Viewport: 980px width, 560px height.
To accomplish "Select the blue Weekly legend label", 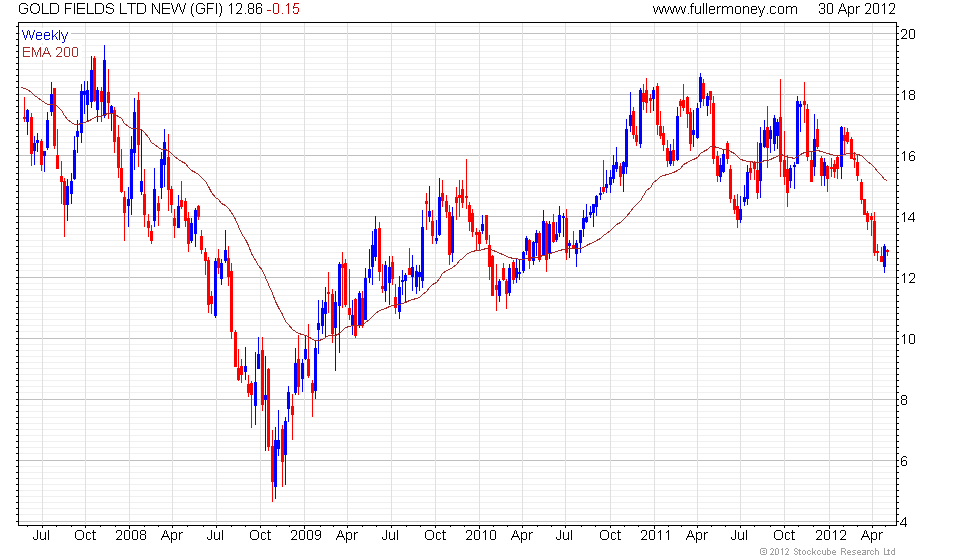I will tap(44, 36).
